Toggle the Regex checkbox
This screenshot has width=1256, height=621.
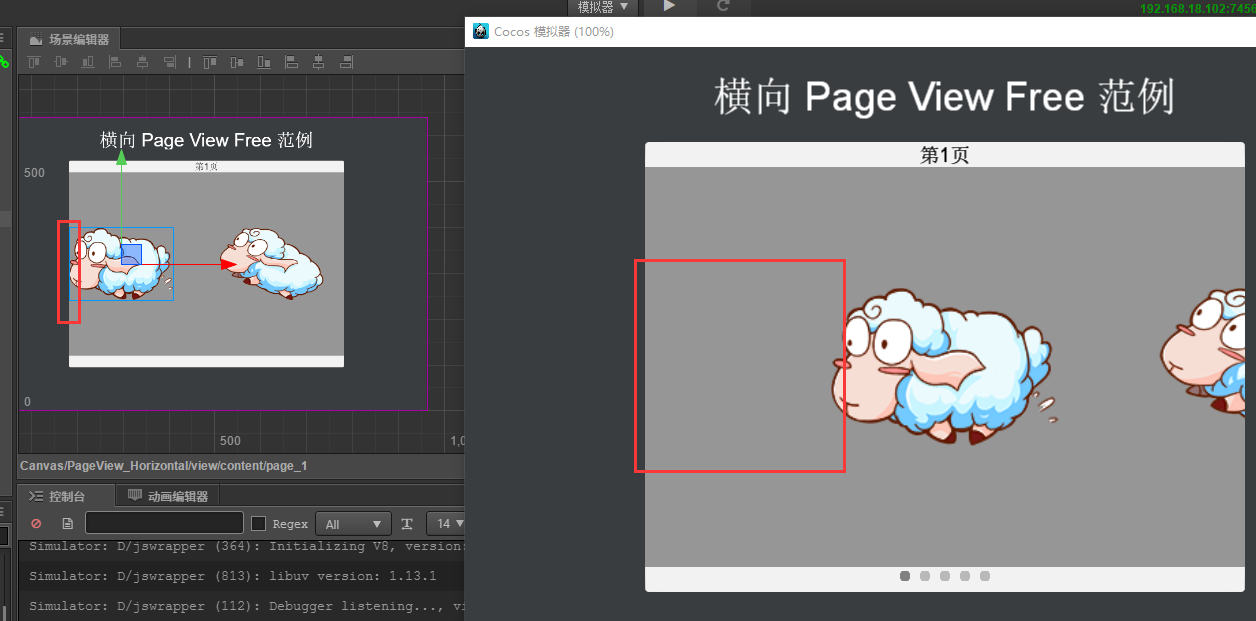pos(258,523)
